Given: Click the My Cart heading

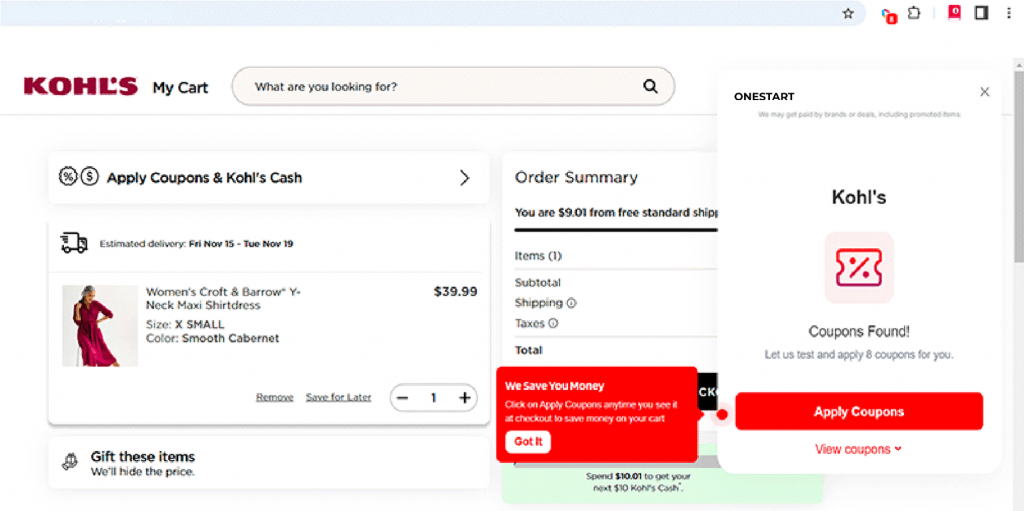Looking at the screenshot, I should (180, 88).
